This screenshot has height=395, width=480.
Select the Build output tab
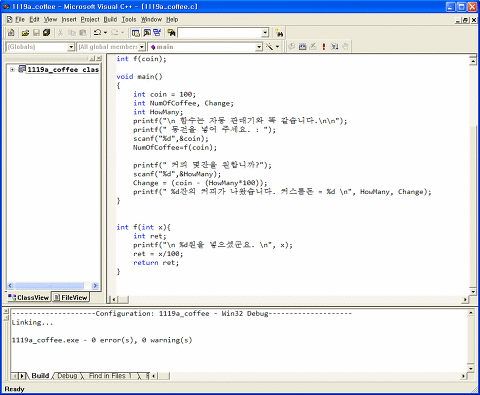(40, 376)
